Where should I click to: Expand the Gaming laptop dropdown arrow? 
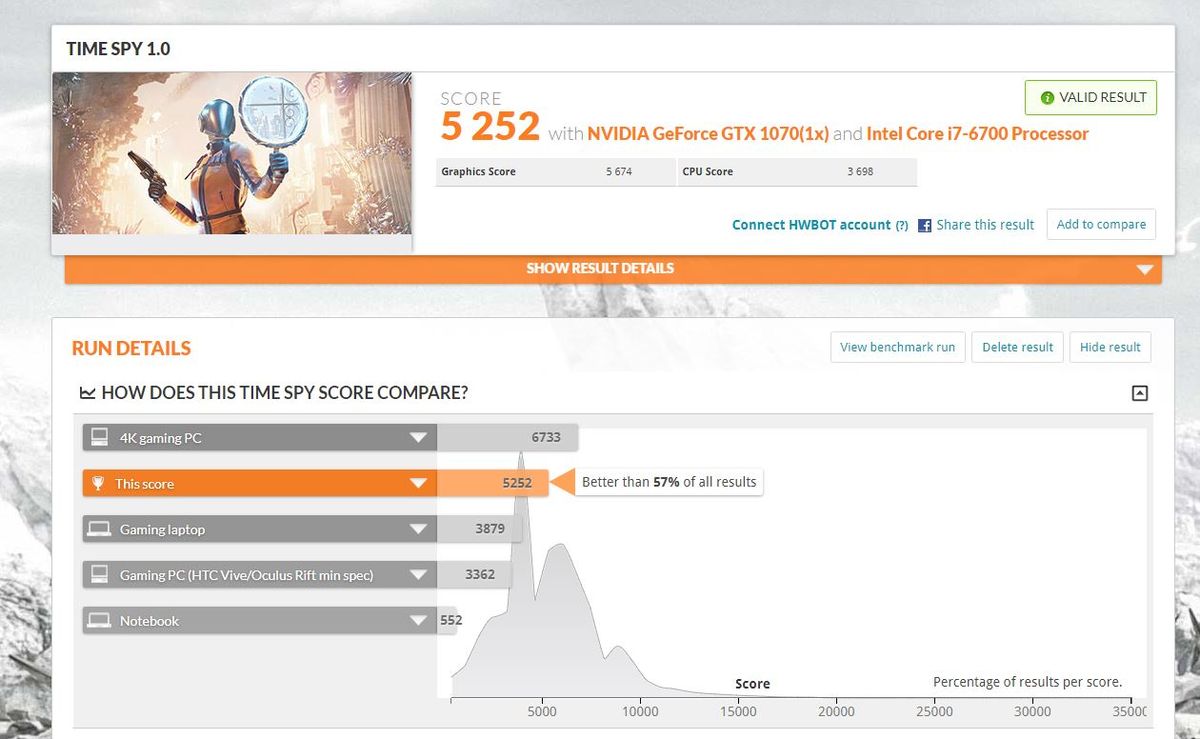coord(418,530)
